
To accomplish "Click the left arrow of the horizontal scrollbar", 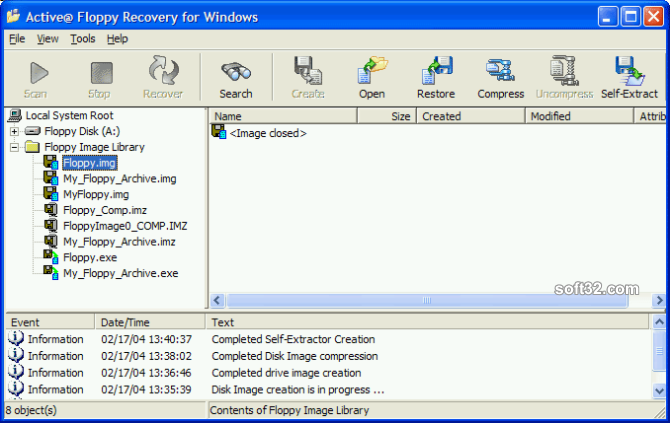I will coord(217,300).
